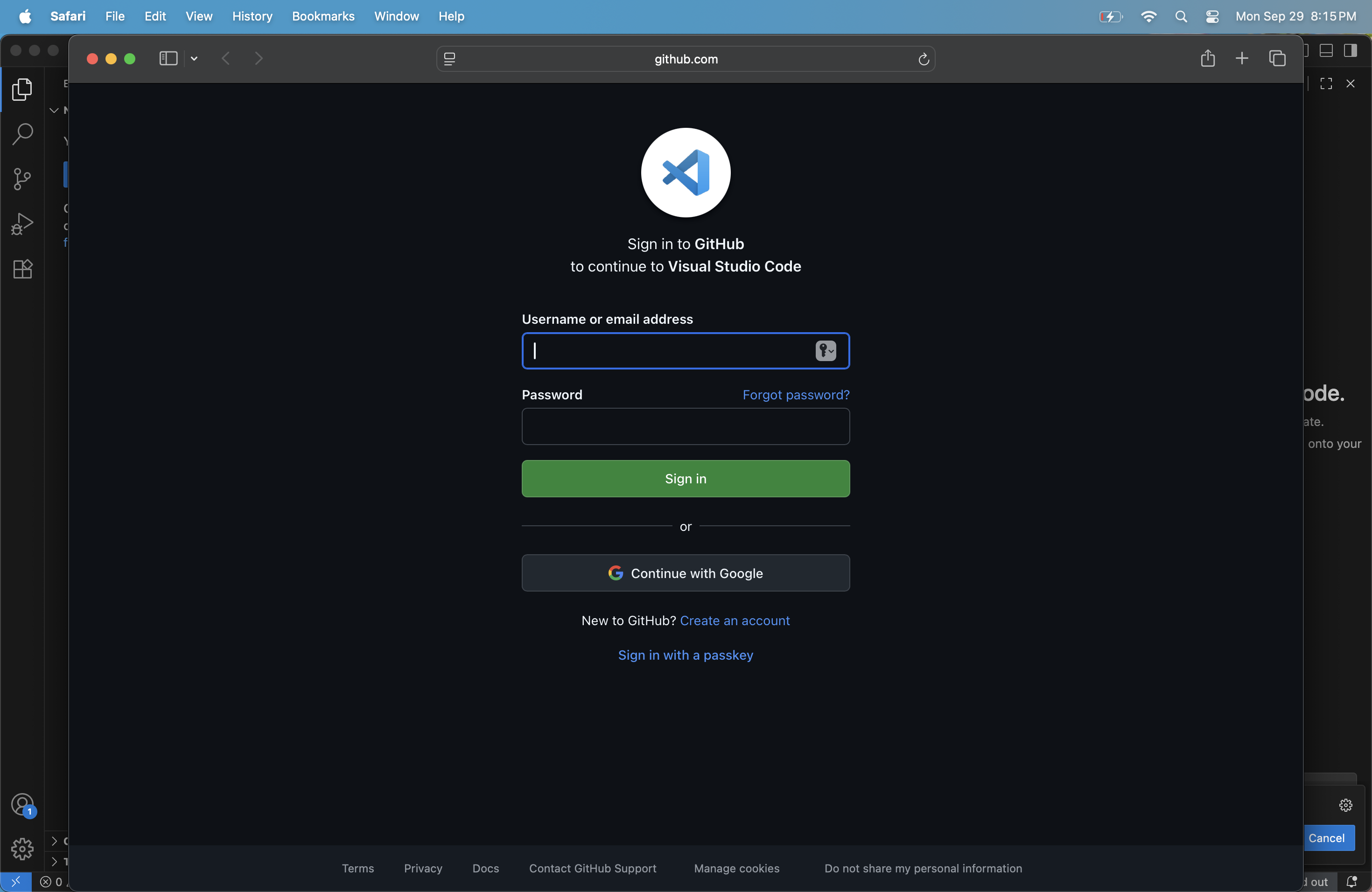Open VS Code Search icon in activity bar

click(22, 134)
